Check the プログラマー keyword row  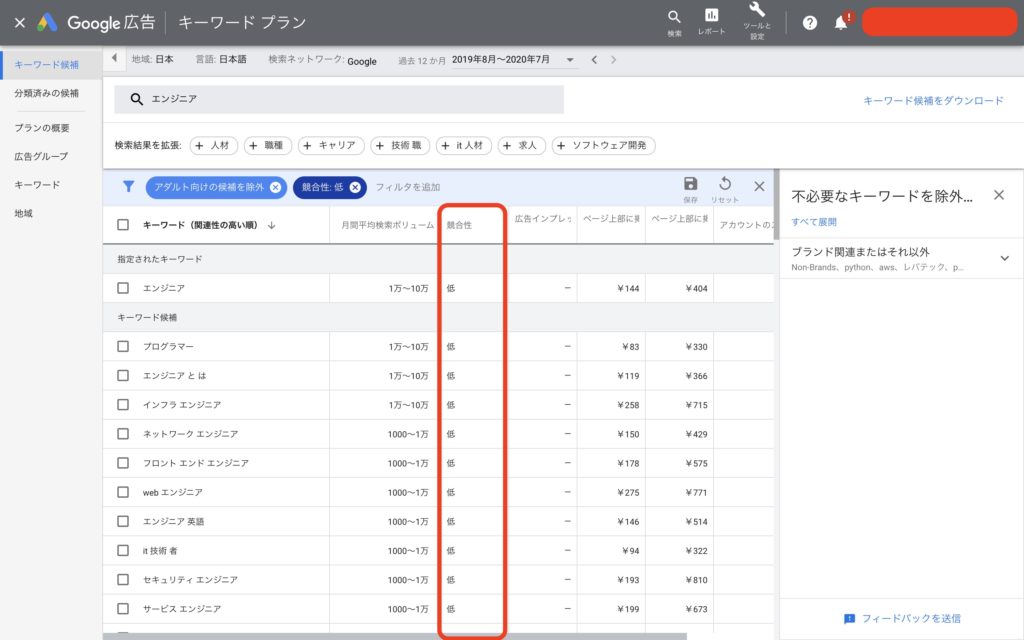(123, 346)
